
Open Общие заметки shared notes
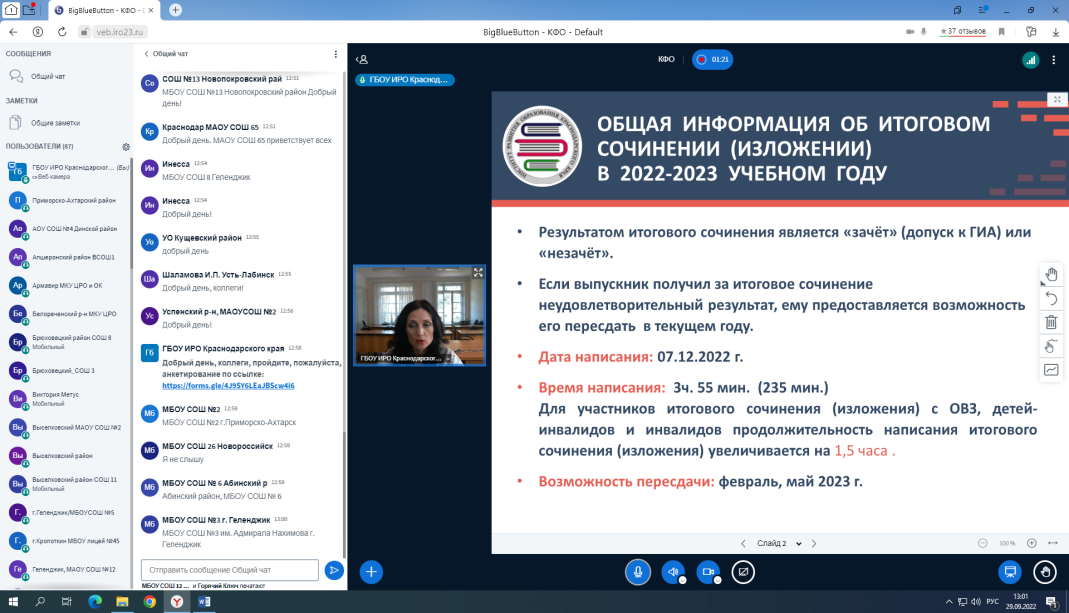tap(55, 122)
